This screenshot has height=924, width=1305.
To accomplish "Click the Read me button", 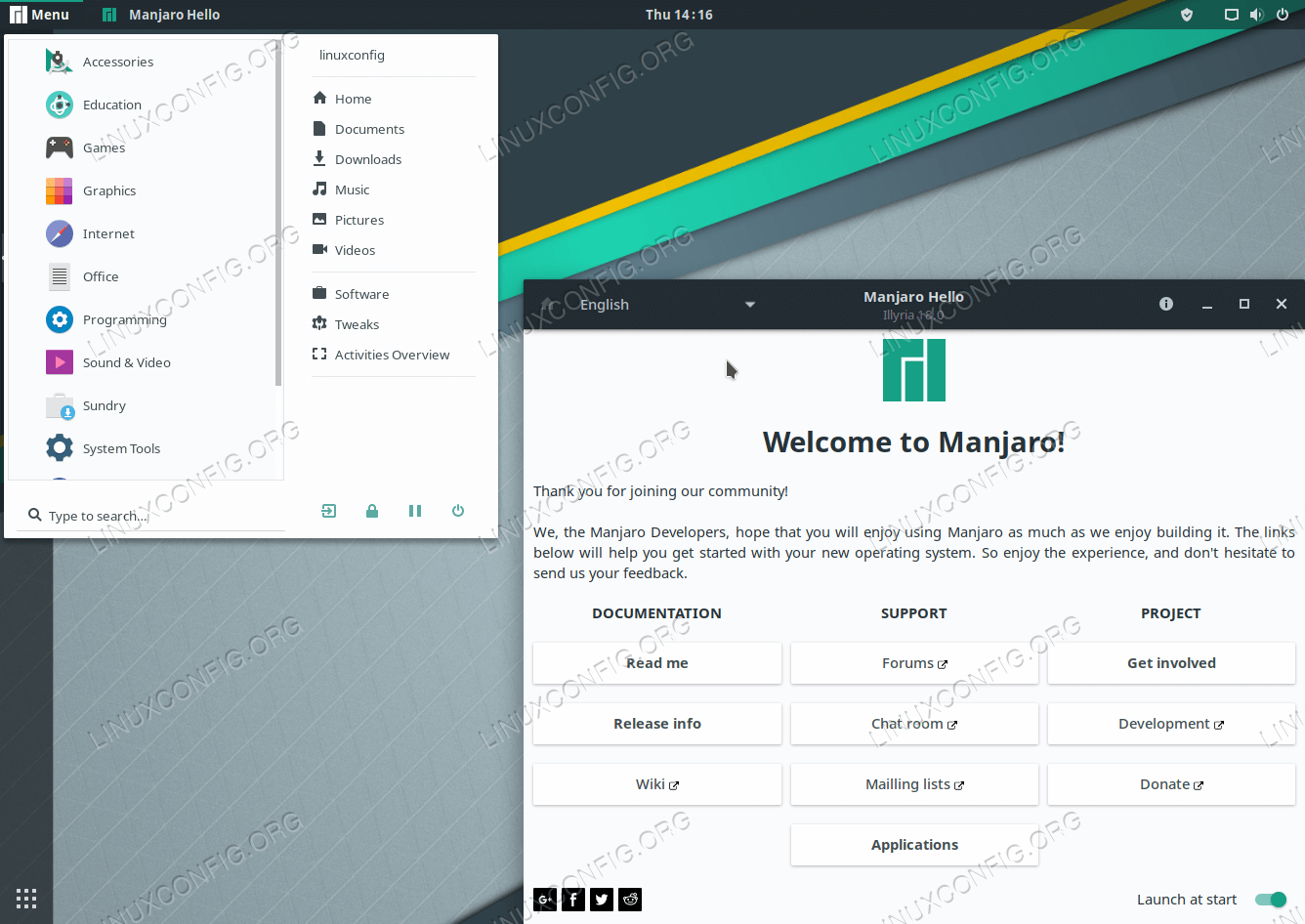I will click(657, 663).
